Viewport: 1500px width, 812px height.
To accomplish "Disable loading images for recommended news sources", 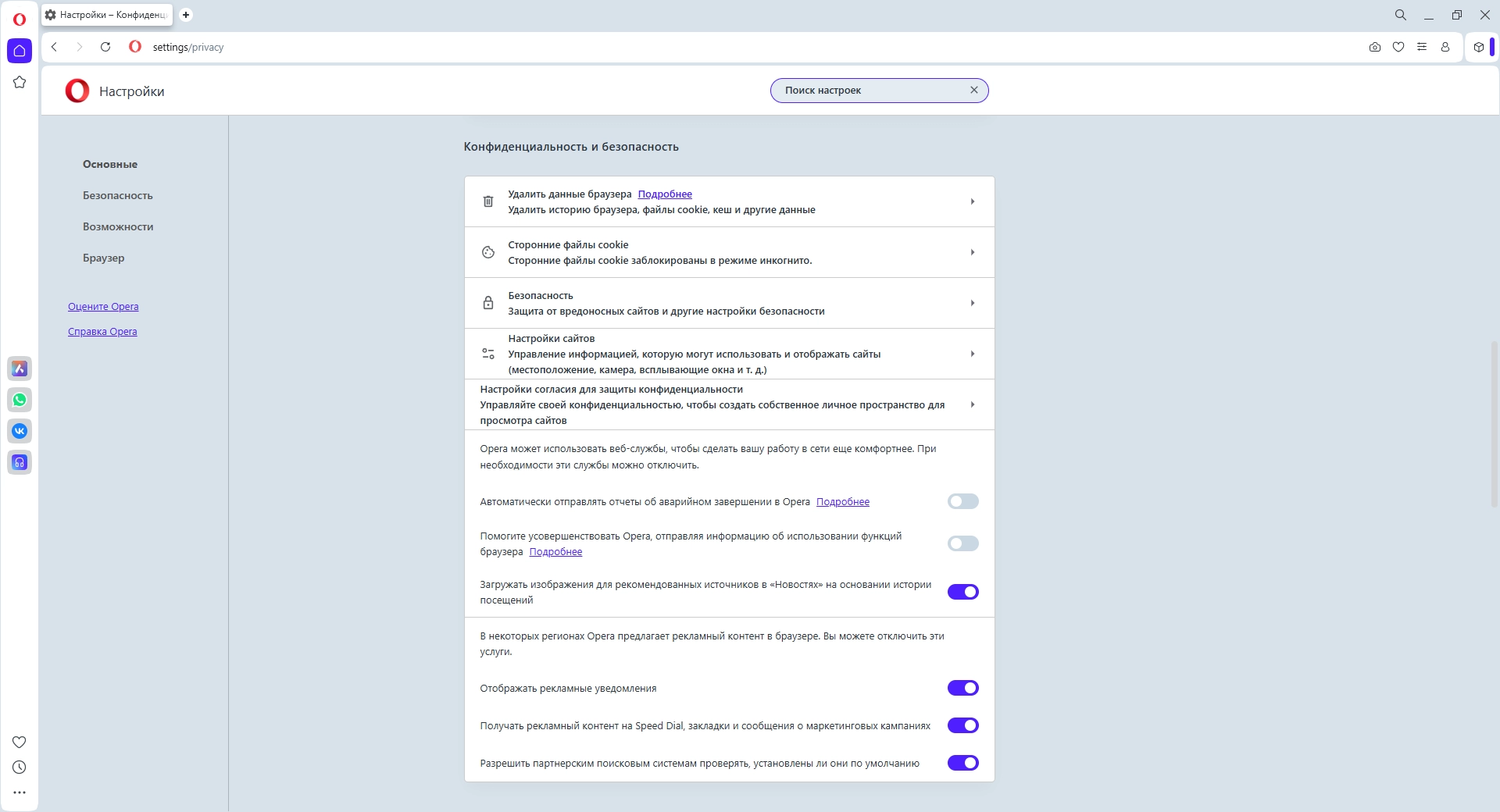I will (x=963, y=592).
